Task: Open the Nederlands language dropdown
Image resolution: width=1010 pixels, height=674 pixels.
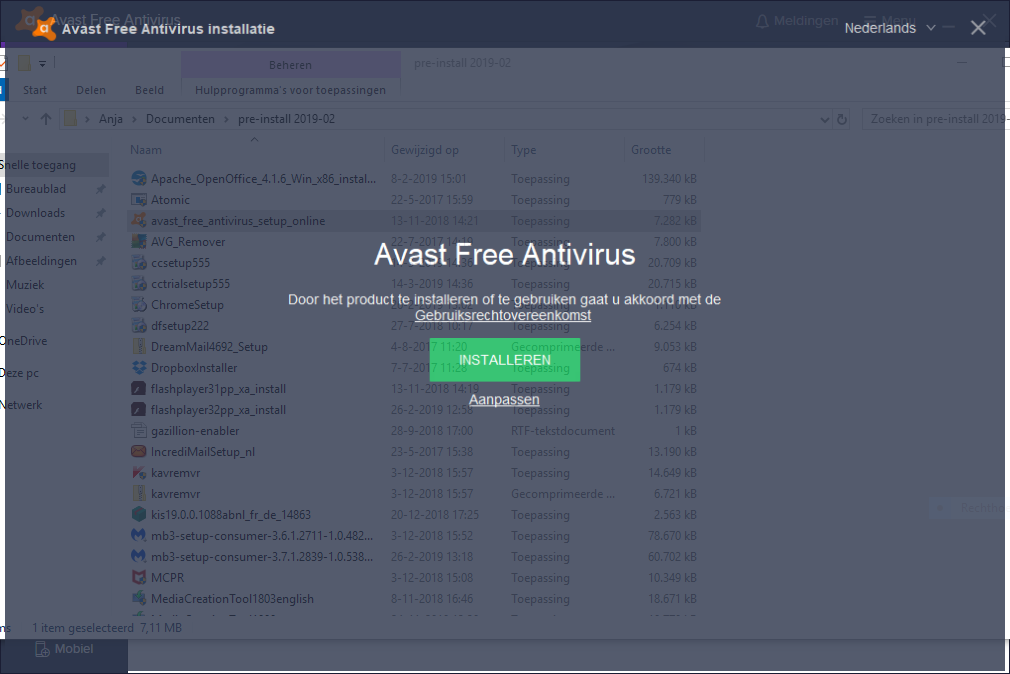Action: pyautogui.click(x=890, y=28)
